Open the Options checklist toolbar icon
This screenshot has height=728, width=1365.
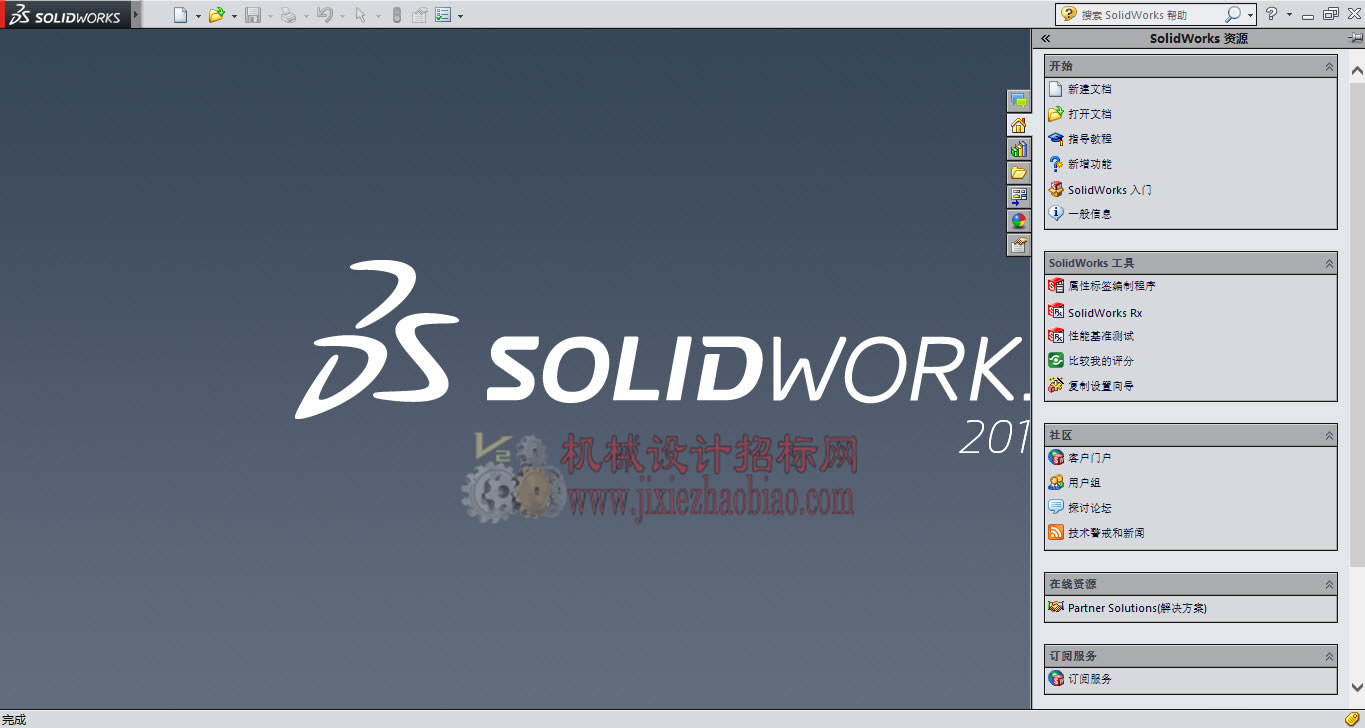[443, 15]
